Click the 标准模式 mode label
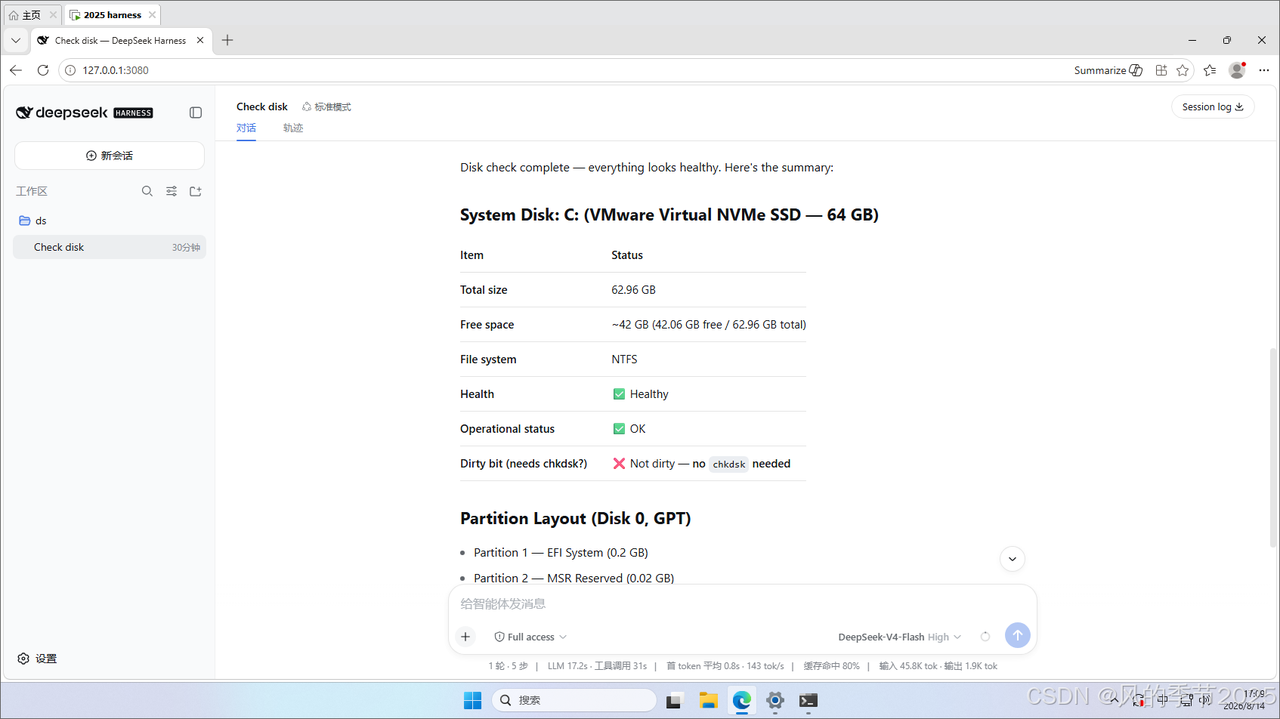1280x719 pixels. [326, 106]
